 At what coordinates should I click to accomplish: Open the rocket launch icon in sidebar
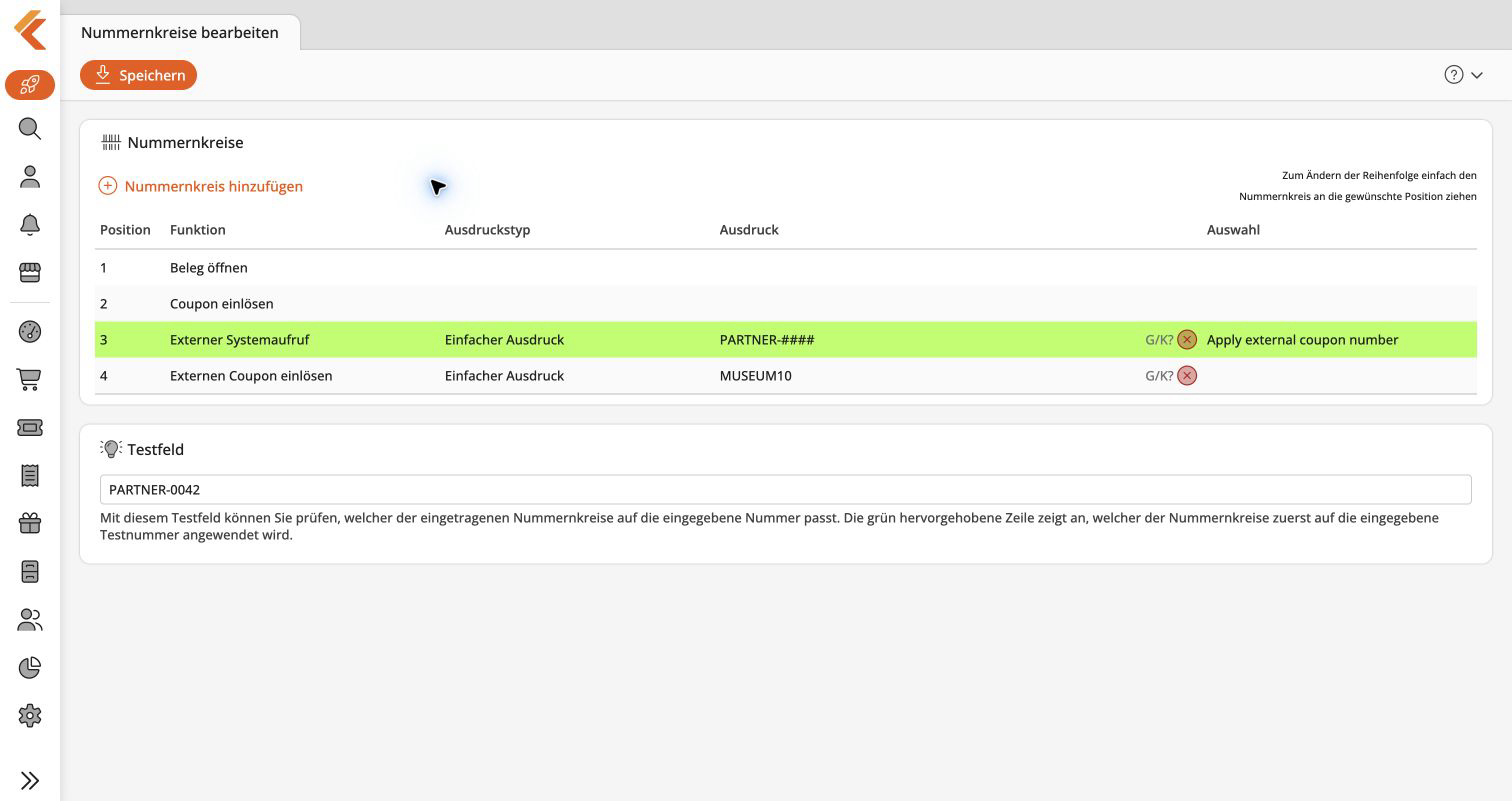[x=30, y=84]
